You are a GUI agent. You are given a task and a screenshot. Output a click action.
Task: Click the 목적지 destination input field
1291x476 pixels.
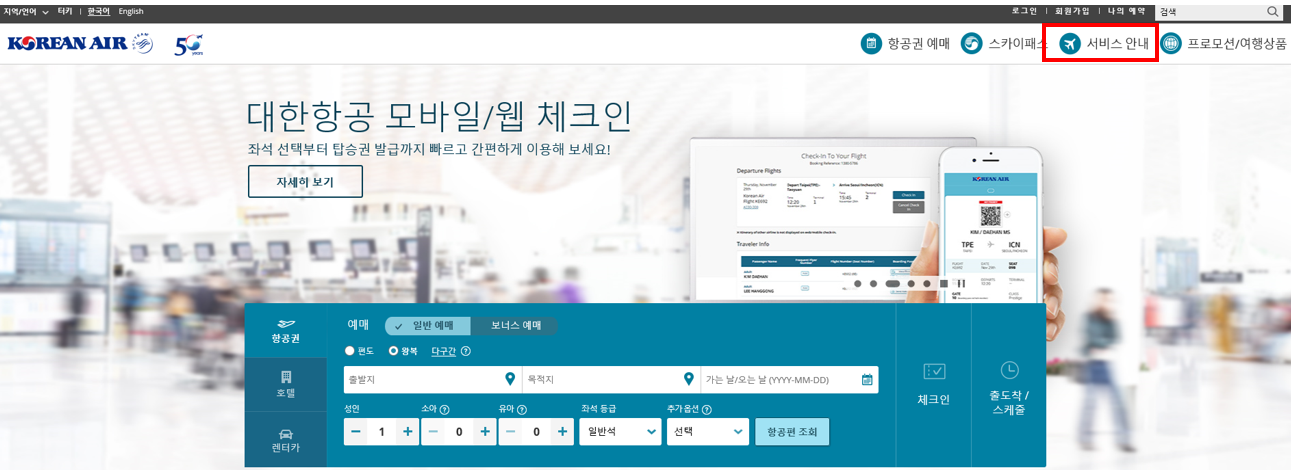611,379
